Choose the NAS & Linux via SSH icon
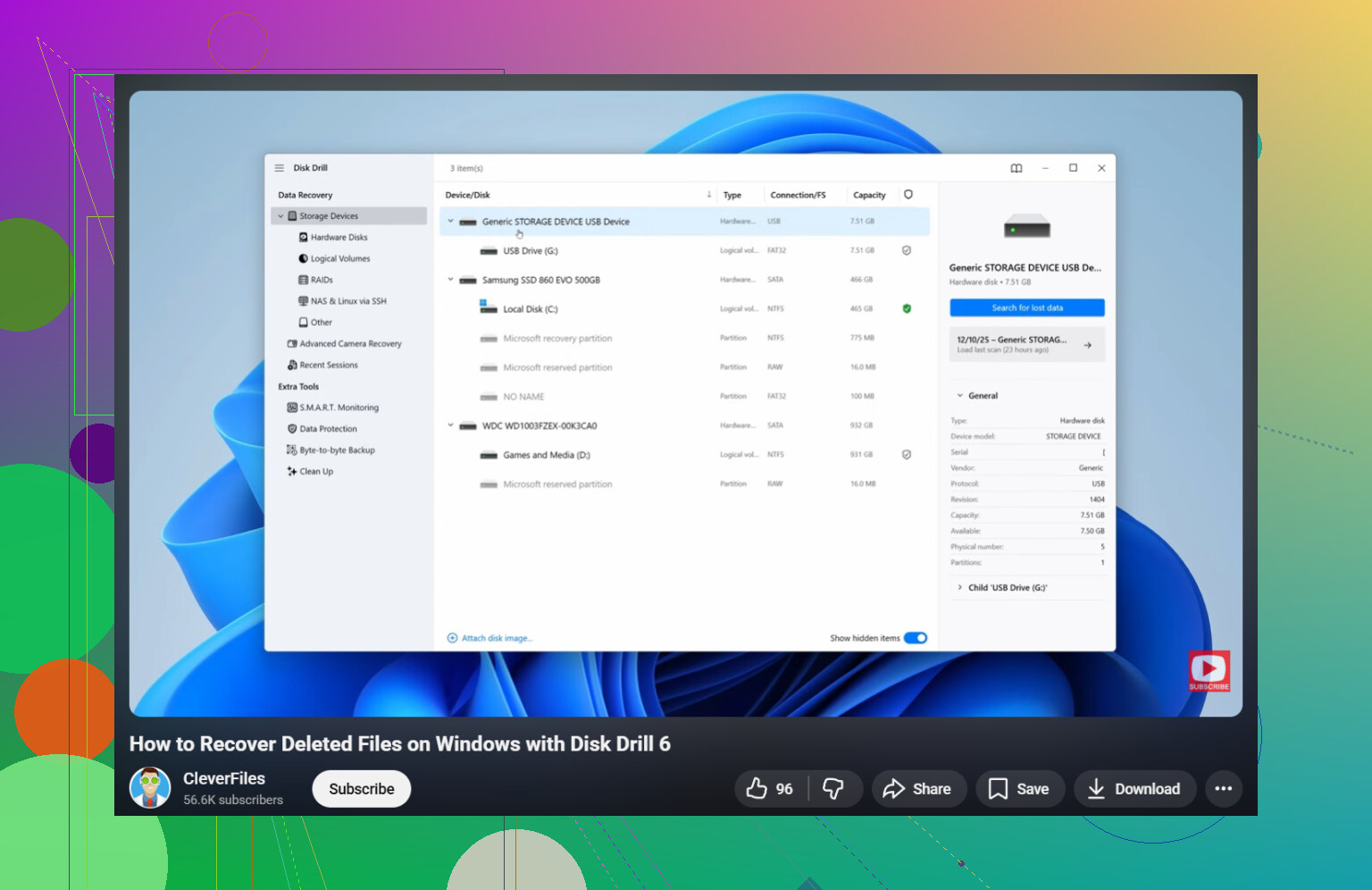The width and height of the screenshot is (1372, 890). 304,301
